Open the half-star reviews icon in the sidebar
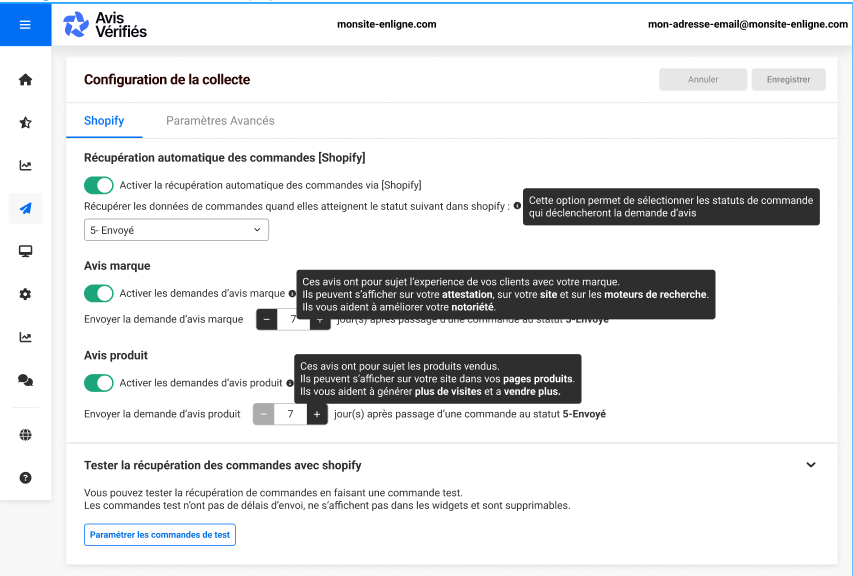Image resolution: width=853 pixels, height=576 pixels. (25, 123)
